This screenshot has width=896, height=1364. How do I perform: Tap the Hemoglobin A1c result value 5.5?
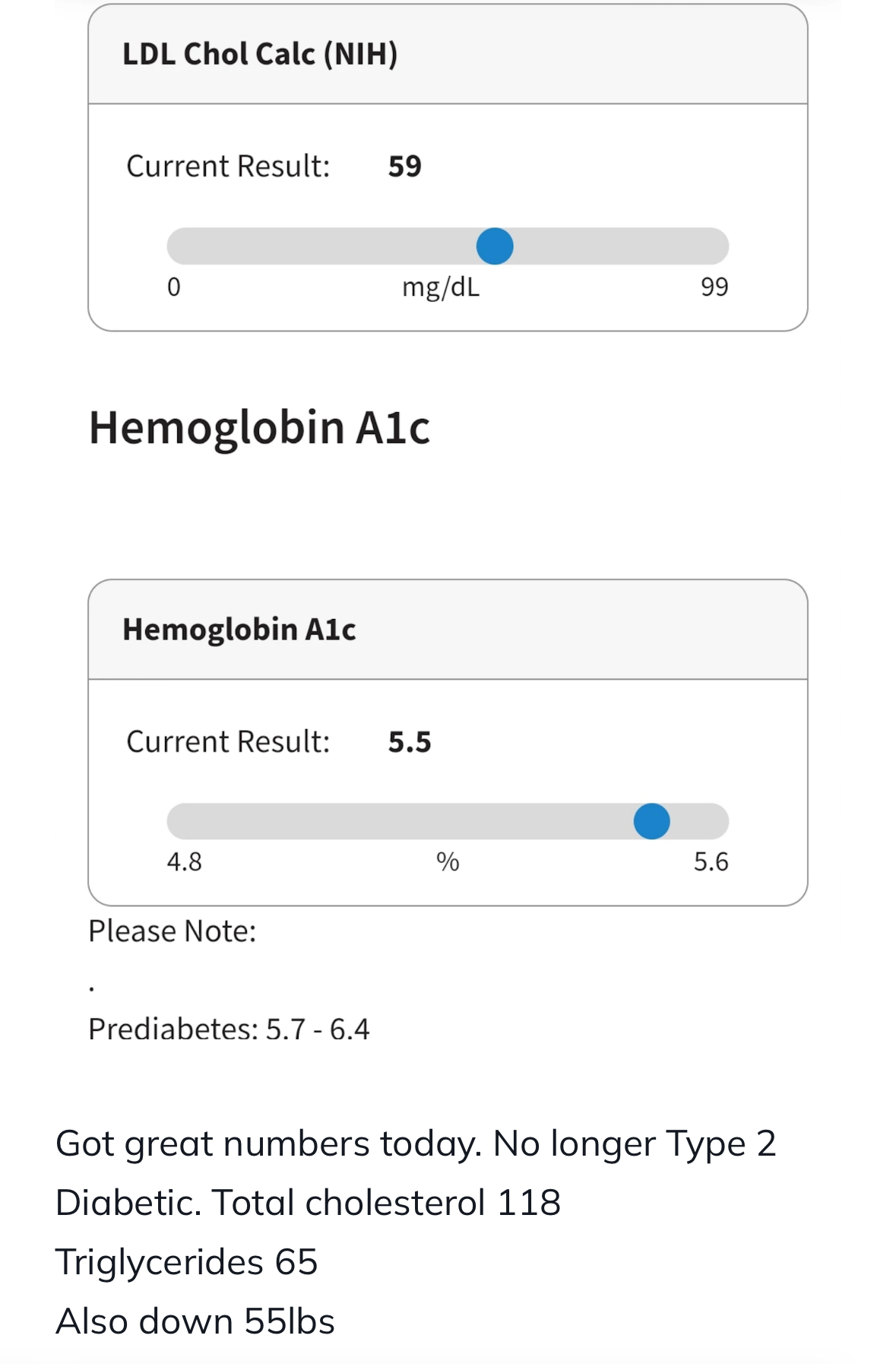coord(409,742)
